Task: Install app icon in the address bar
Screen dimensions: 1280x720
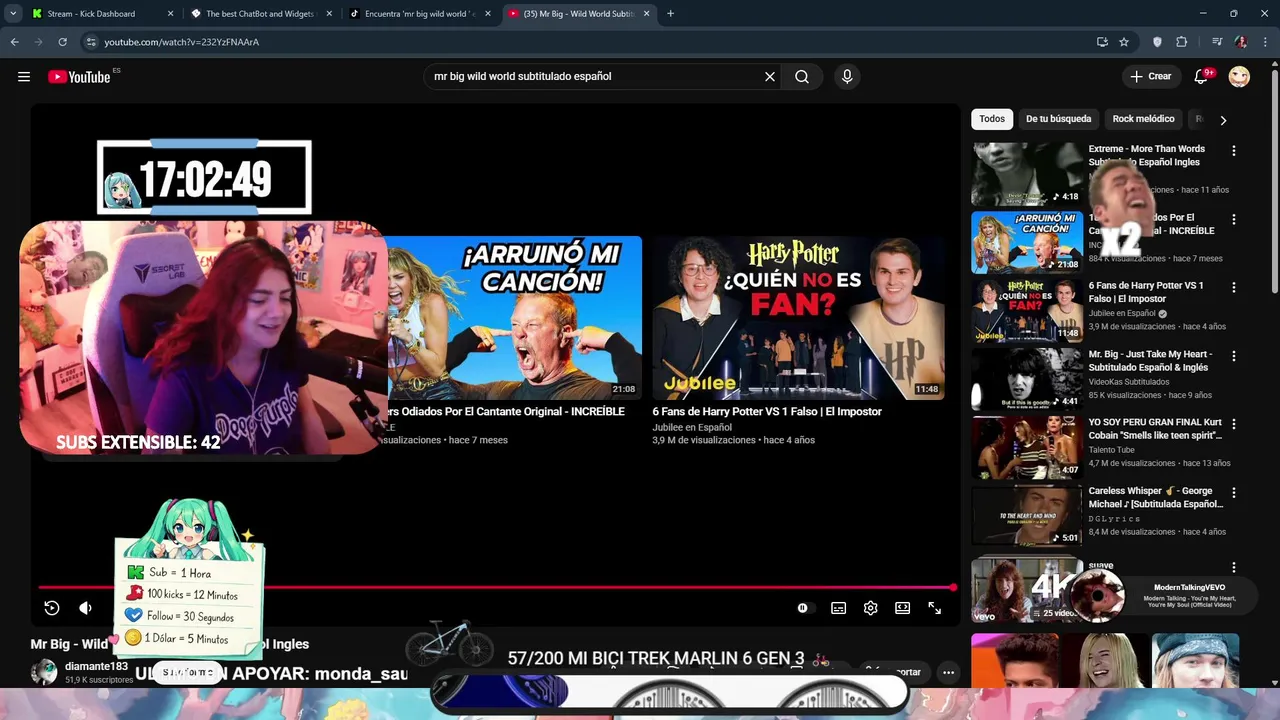Action: click(x=1102, y=42)
